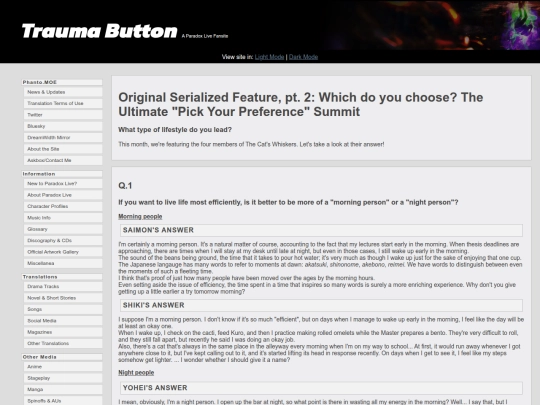This screenshot has width=540, height=405.
Task: Open Spinoffs & AUs page
Action: tap(63, 401)
